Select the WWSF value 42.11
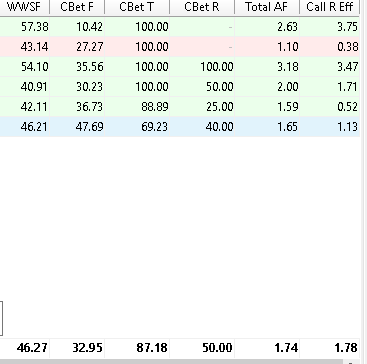 [x=35, y=107]
